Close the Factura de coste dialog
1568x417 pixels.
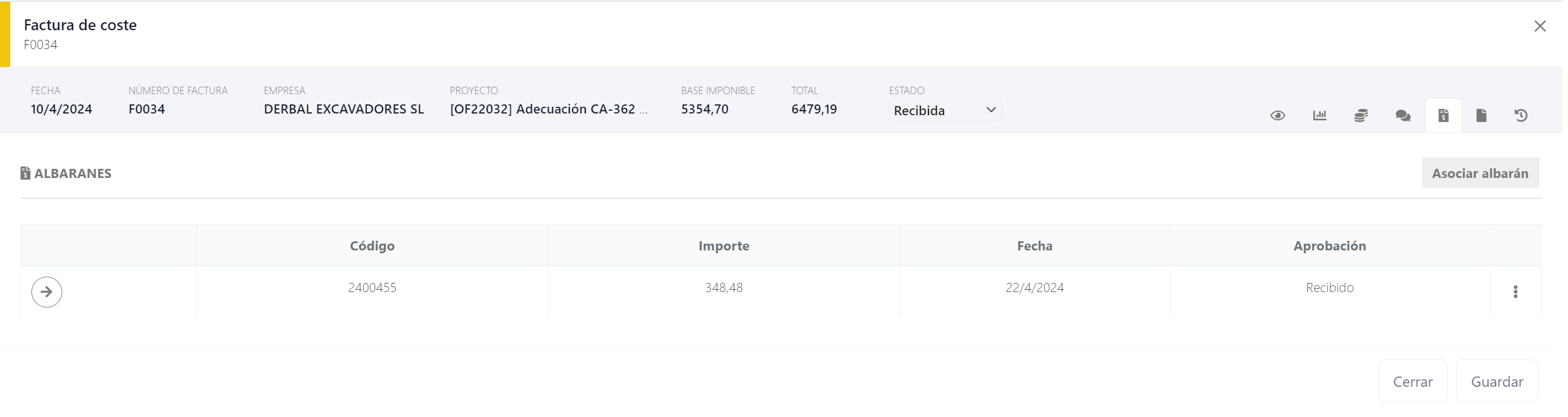coord(1540,26)
